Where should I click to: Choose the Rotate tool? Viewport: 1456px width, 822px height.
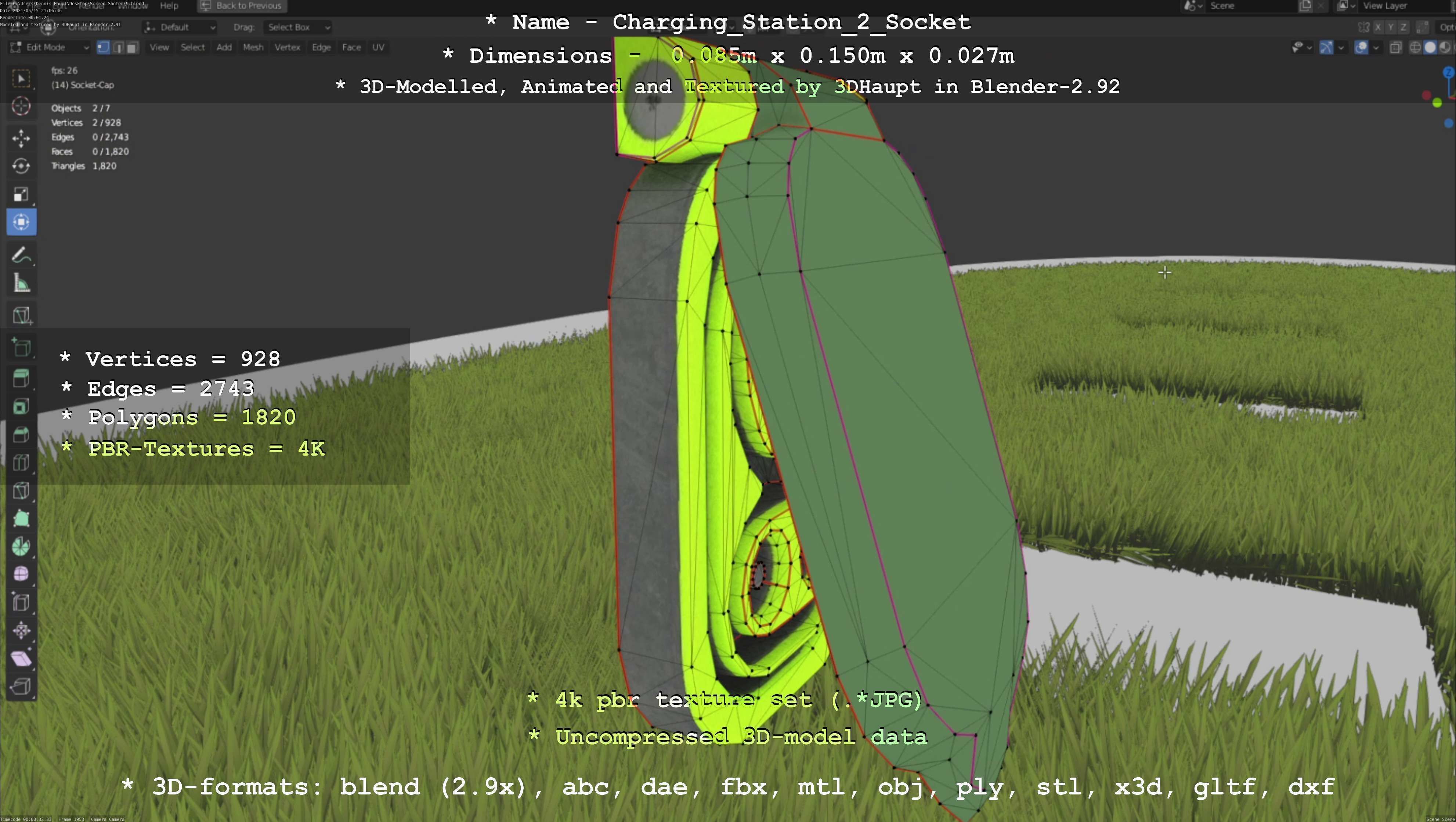pos(21,166)
